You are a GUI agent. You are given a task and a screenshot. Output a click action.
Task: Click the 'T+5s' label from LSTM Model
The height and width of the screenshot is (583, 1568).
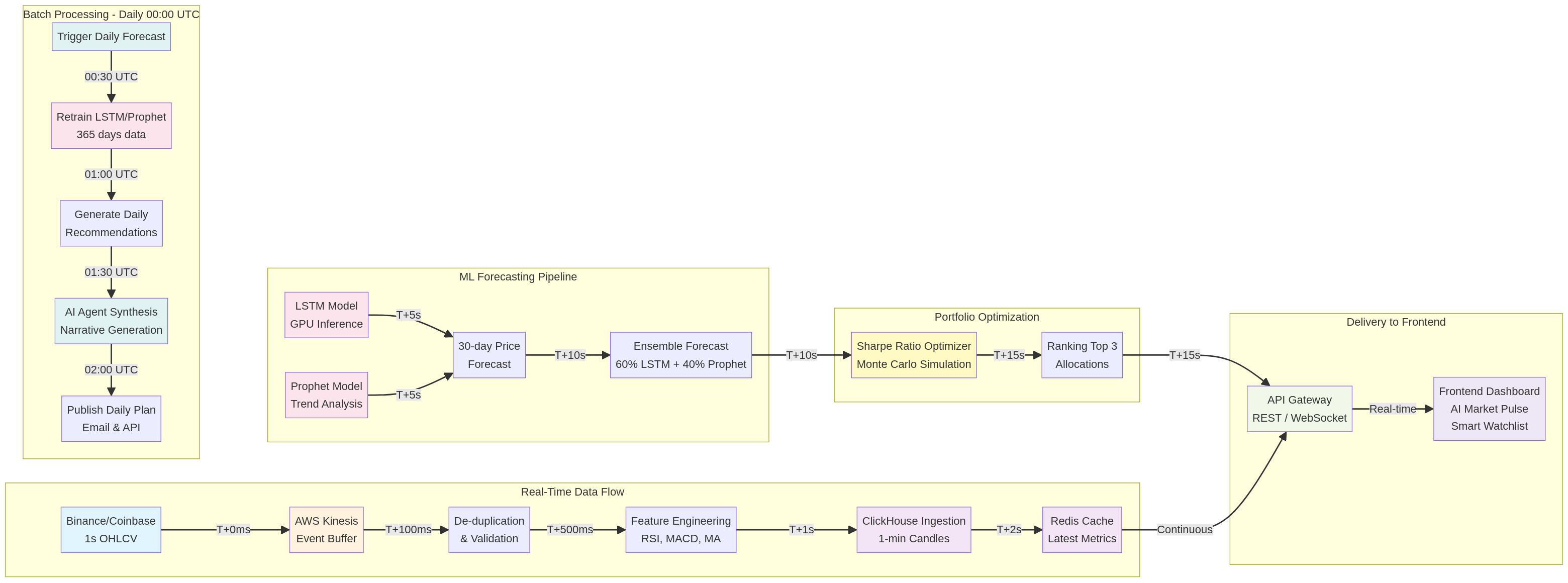[x=409, y=315]
